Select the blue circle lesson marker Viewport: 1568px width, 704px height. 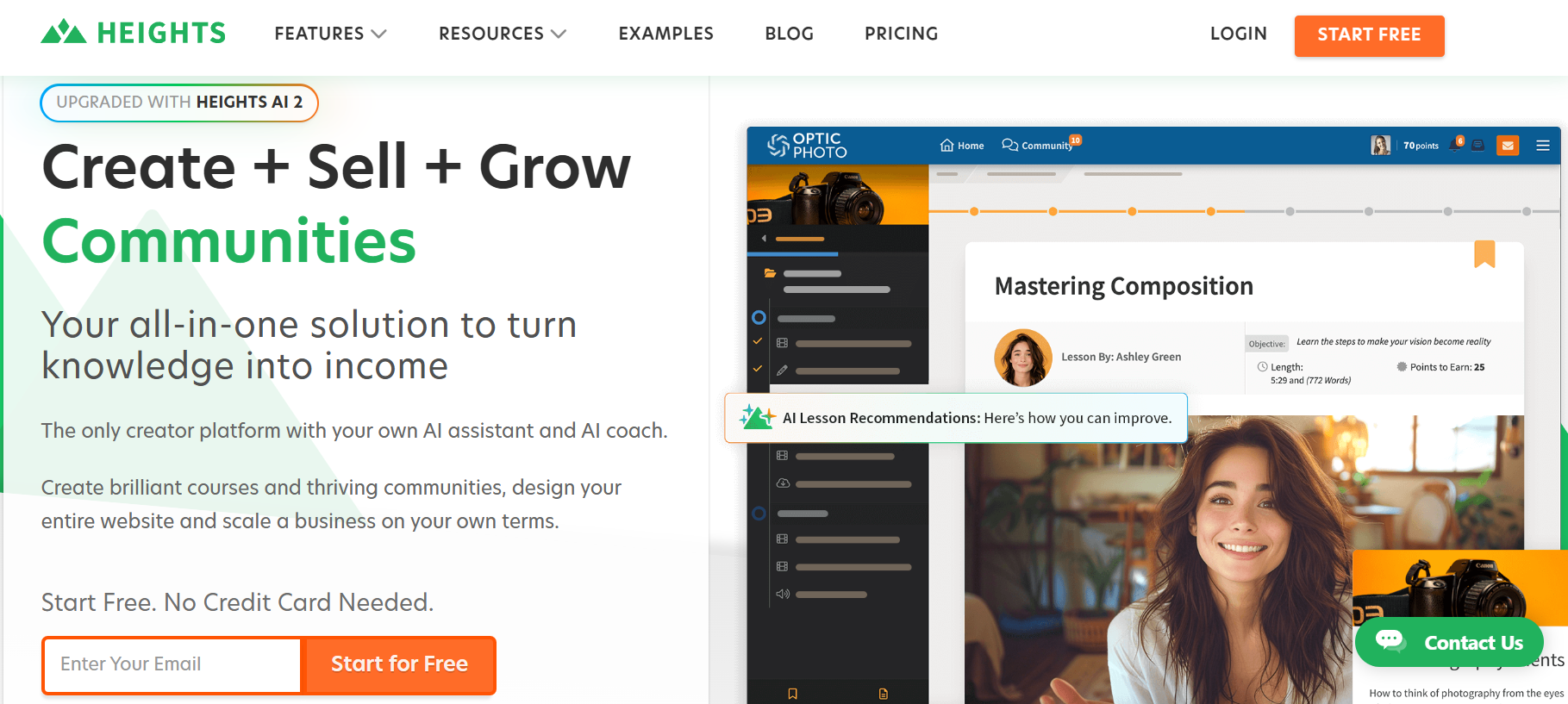coord(759,318)
